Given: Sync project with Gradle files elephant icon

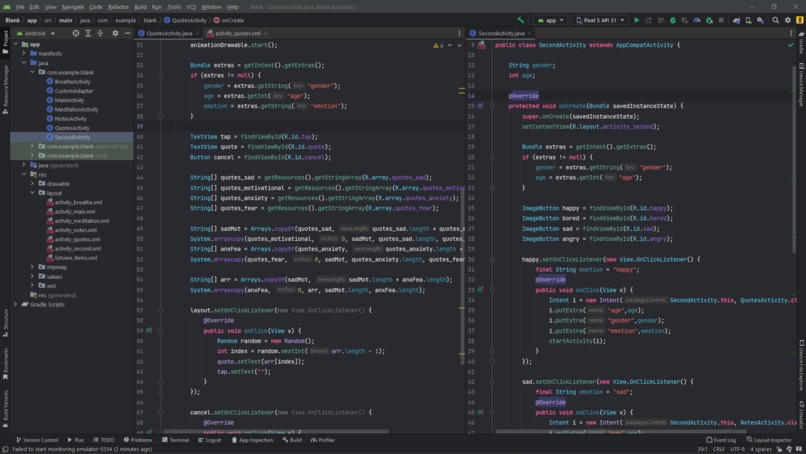Looking at the screenshot, I should (x=736, y=20).
